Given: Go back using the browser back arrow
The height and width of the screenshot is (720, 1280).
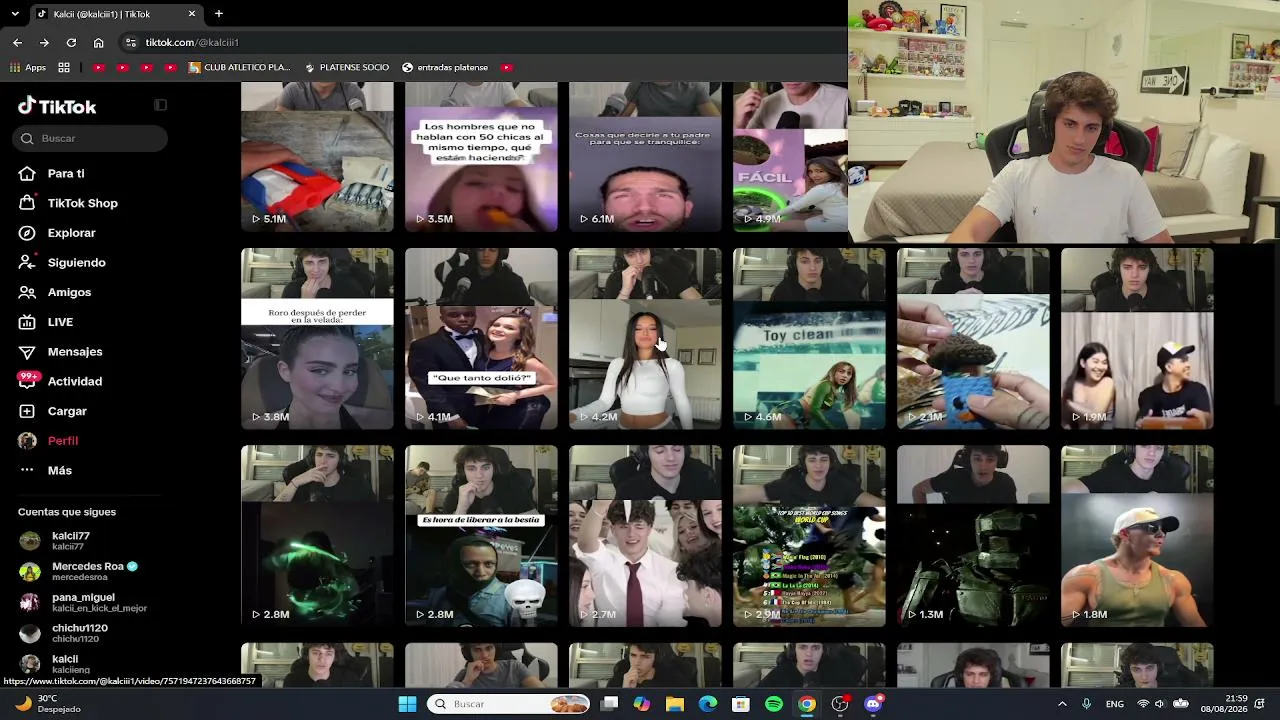Looking at the screenshot, I should 17,42.
